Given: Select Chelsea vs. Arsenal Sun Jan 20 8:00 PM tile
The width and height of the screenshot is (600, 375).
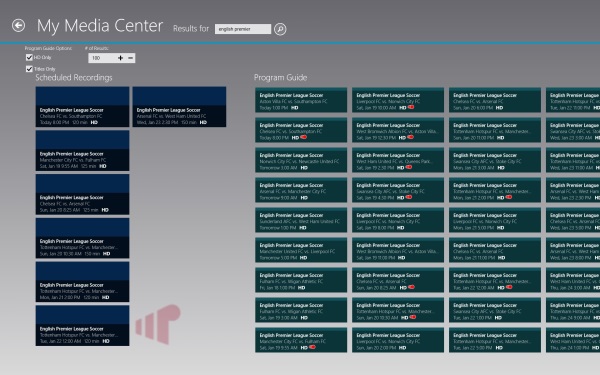Looking at the screenshot, I should pos(495,100).
